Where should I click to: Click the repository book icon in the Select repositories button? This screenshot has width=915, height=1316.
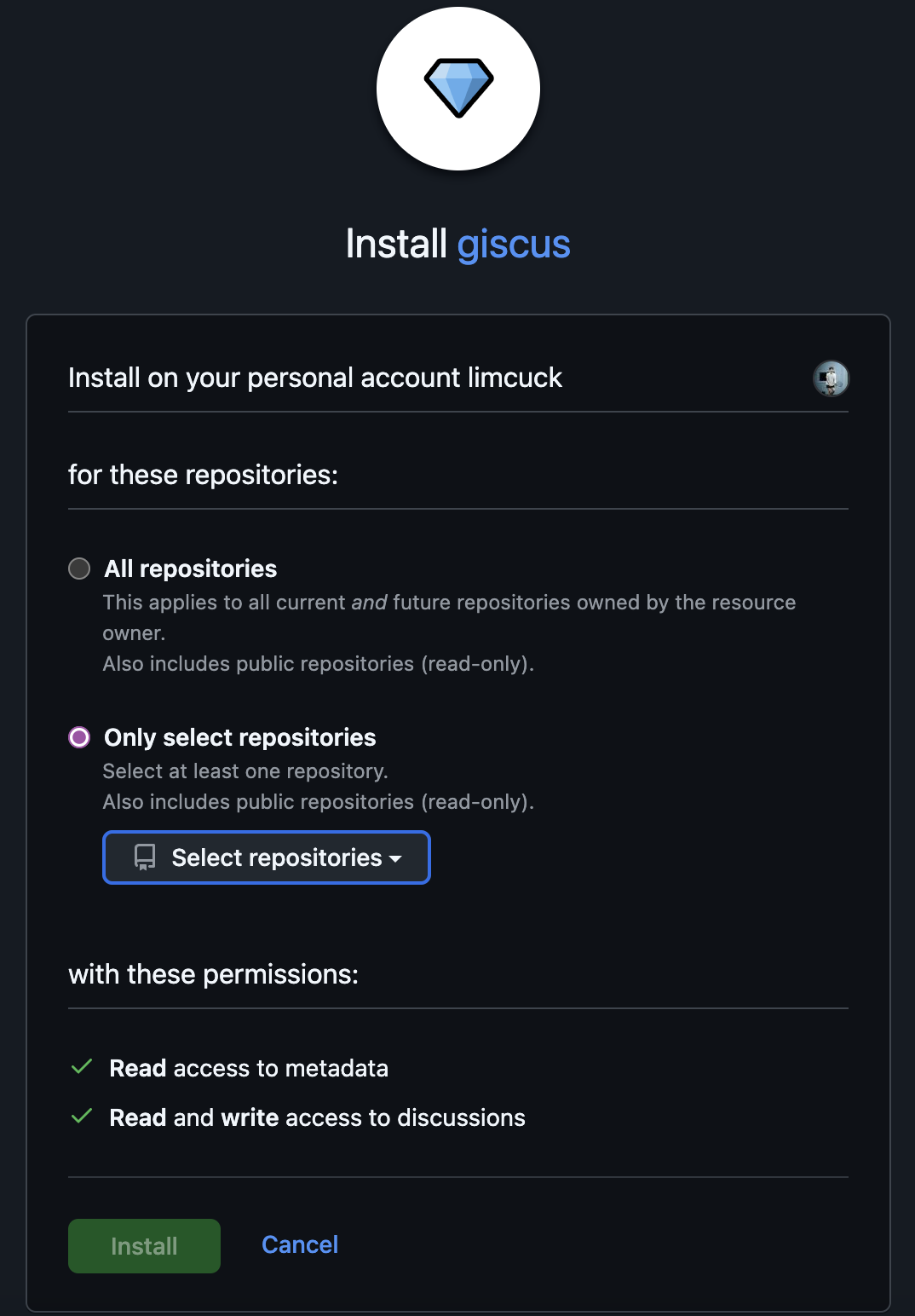(145, 857)
